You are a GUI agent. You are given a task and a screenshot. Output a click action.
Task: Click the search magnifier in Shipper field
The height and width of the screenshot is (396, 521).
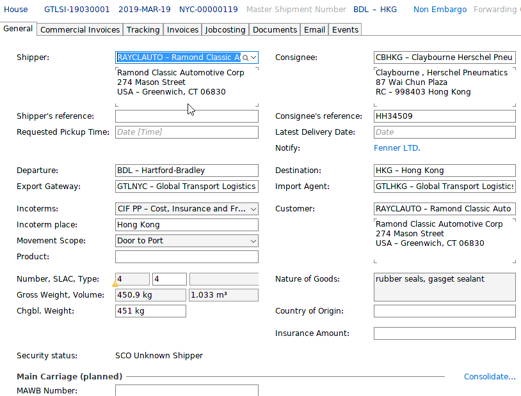click(245, 58)
